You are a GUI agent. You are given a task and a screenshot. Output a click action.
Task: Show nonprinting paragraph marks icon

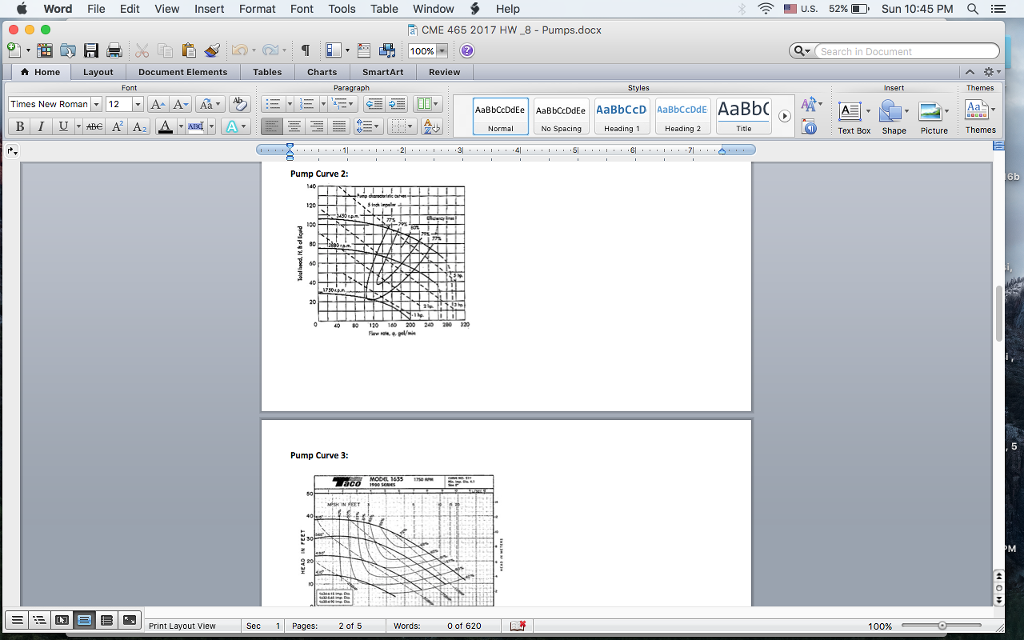click(x=305, y=51)
